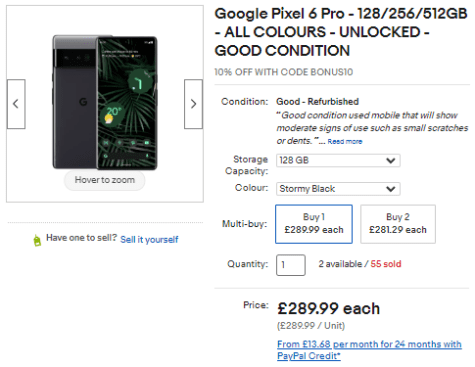Open the Read more condition link

point(345,142)
